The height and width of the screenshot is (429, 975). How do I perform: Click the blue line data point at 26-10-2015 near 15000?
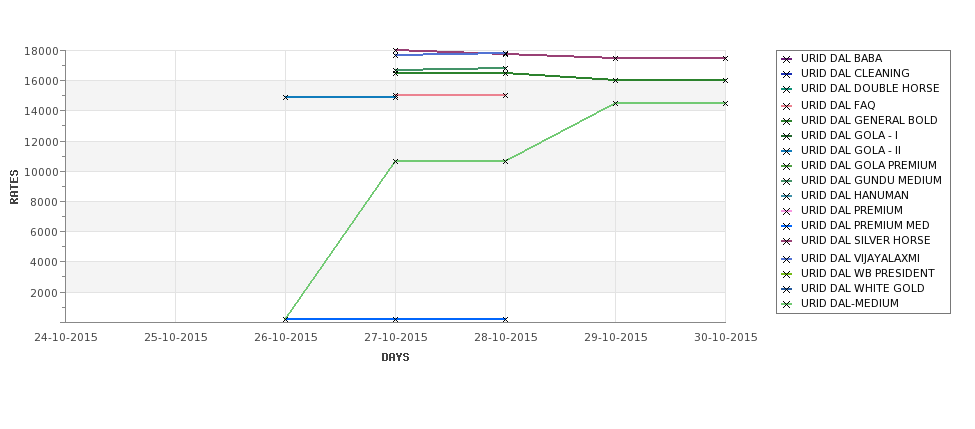(285, 97)
